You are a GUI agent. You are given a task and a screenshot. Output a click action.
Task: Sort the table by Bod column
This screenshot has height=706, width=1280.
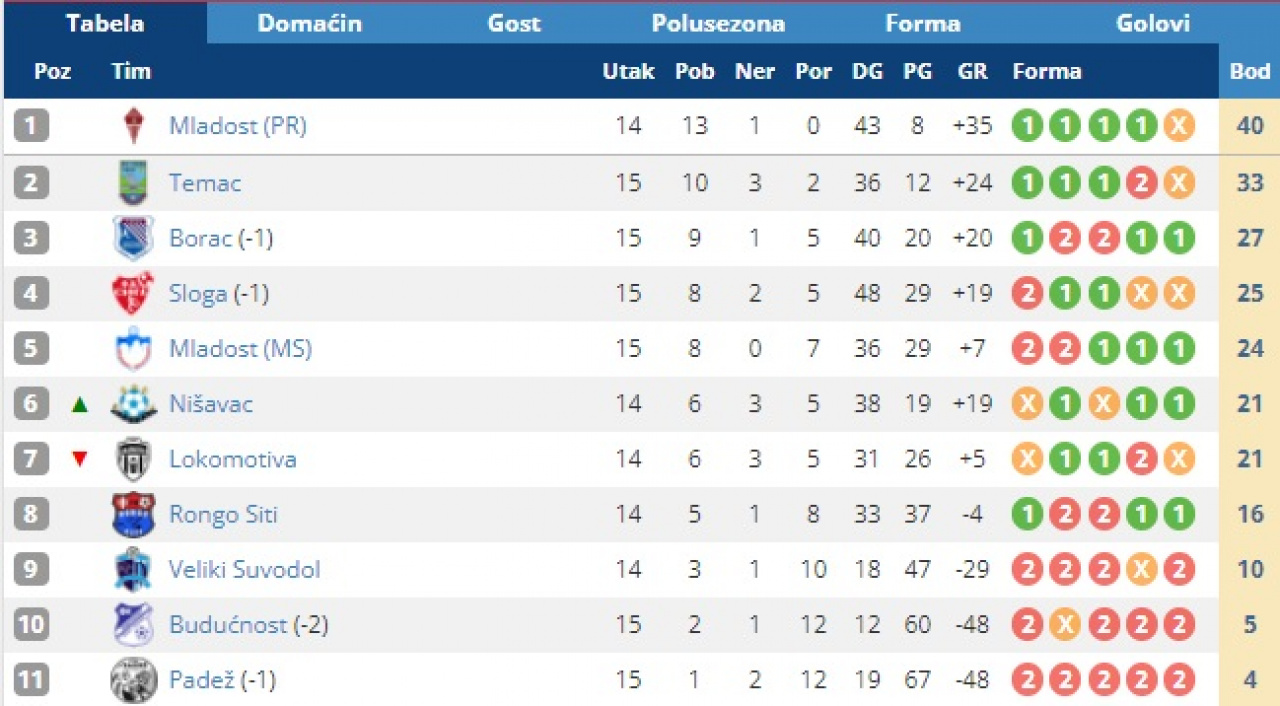[x=1249, y=71]
